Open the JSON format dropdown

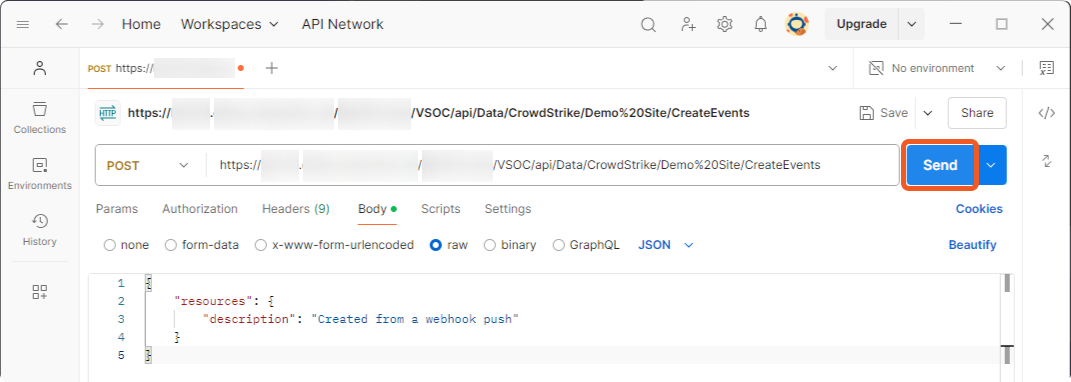tap(665, 245)
